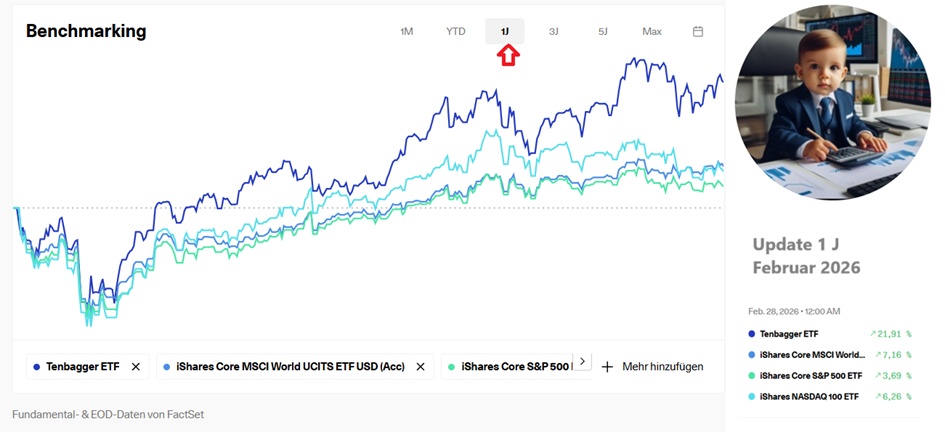Show the Max time range
945x432 pixels.
(x=652, y=31)
